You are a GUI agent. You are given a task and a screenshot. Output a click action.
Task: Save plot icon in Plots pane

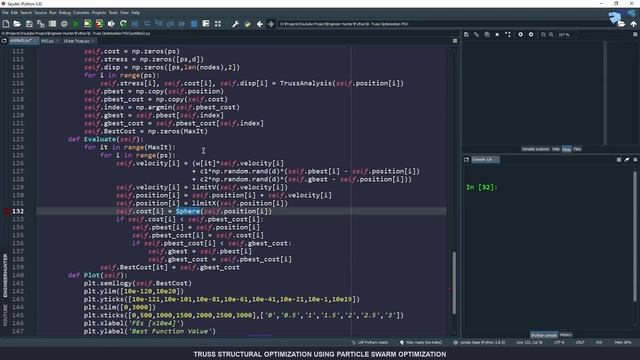[x=466, y=35]
